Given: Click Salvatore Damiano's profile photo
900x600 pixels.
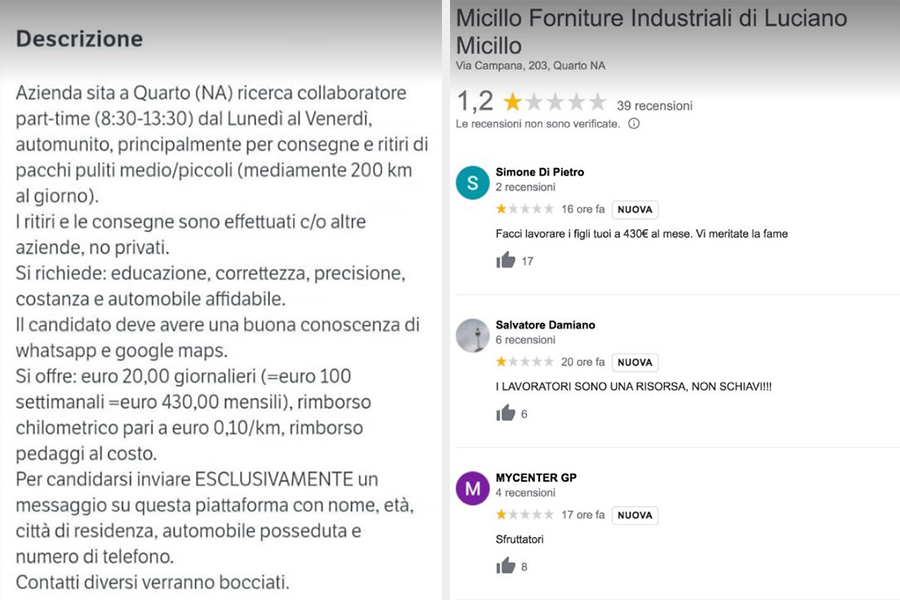Looking at the screenshot, I should (x=471, y=336).
